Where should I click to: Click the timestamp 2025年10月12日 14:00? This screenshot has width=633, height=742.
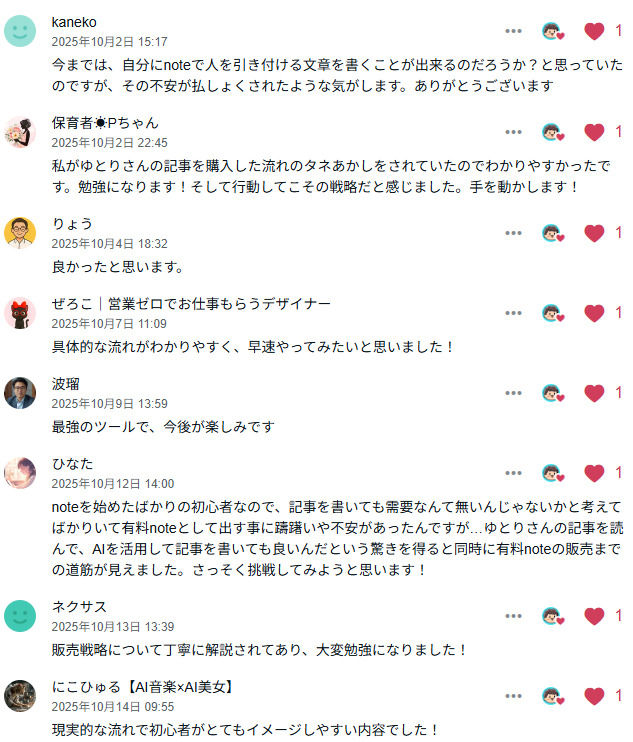(112, 484)
